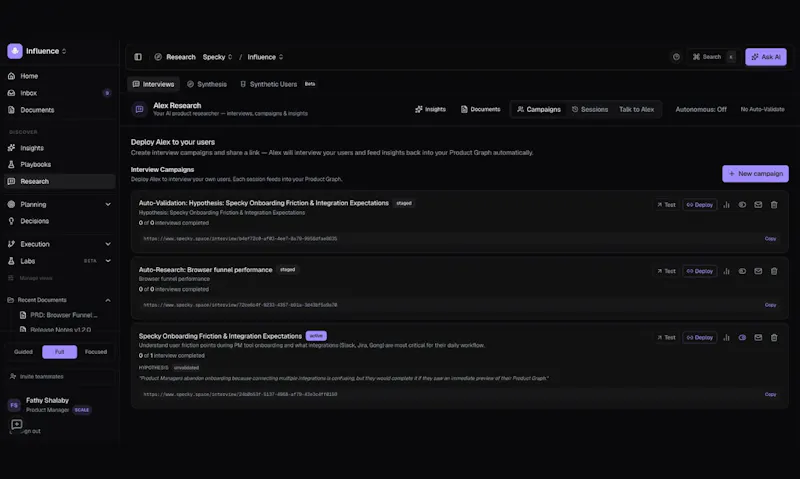
Task: Select Full mode
Action: (x=60, y=351)
